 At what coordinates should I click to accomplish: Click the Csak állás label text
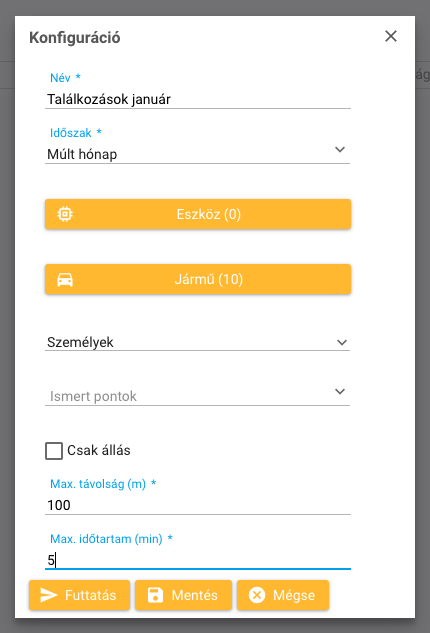click(x=99, y=451)
